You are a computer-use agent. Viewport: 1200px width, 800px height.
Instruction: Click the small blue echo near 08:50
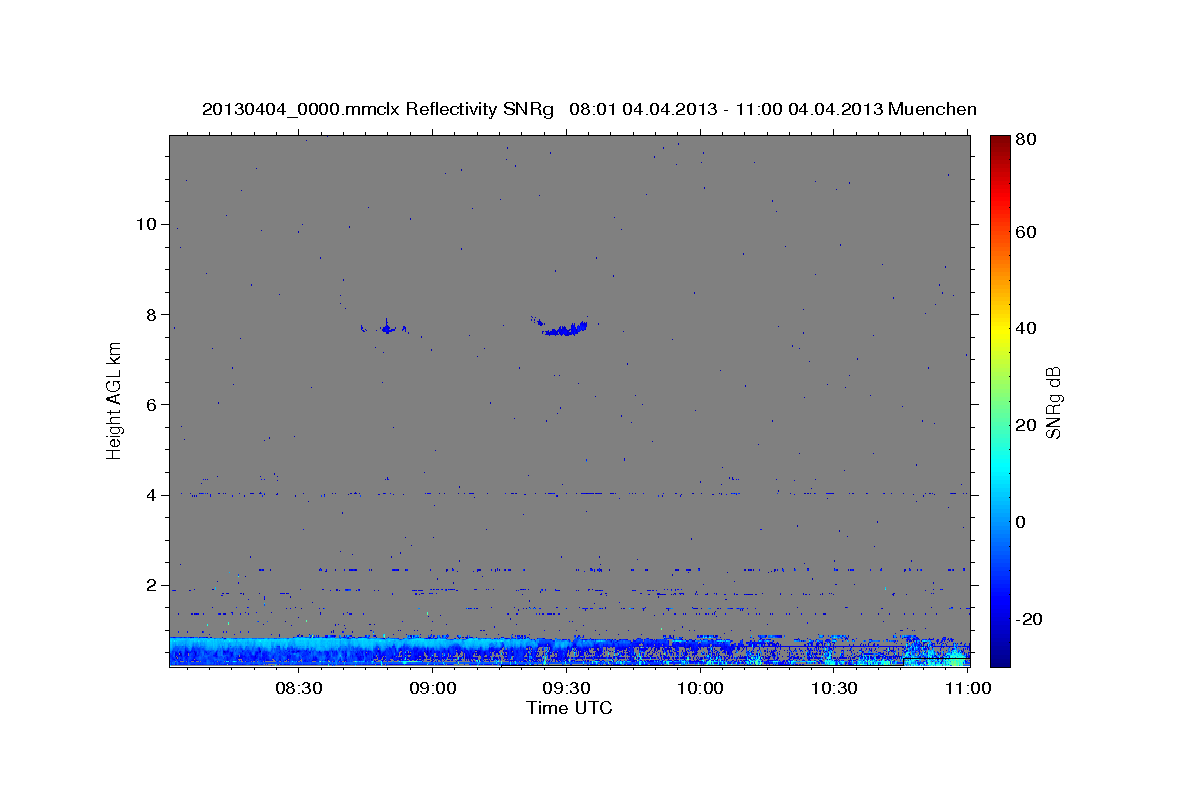pyautogui.click(x=385, y=327)
